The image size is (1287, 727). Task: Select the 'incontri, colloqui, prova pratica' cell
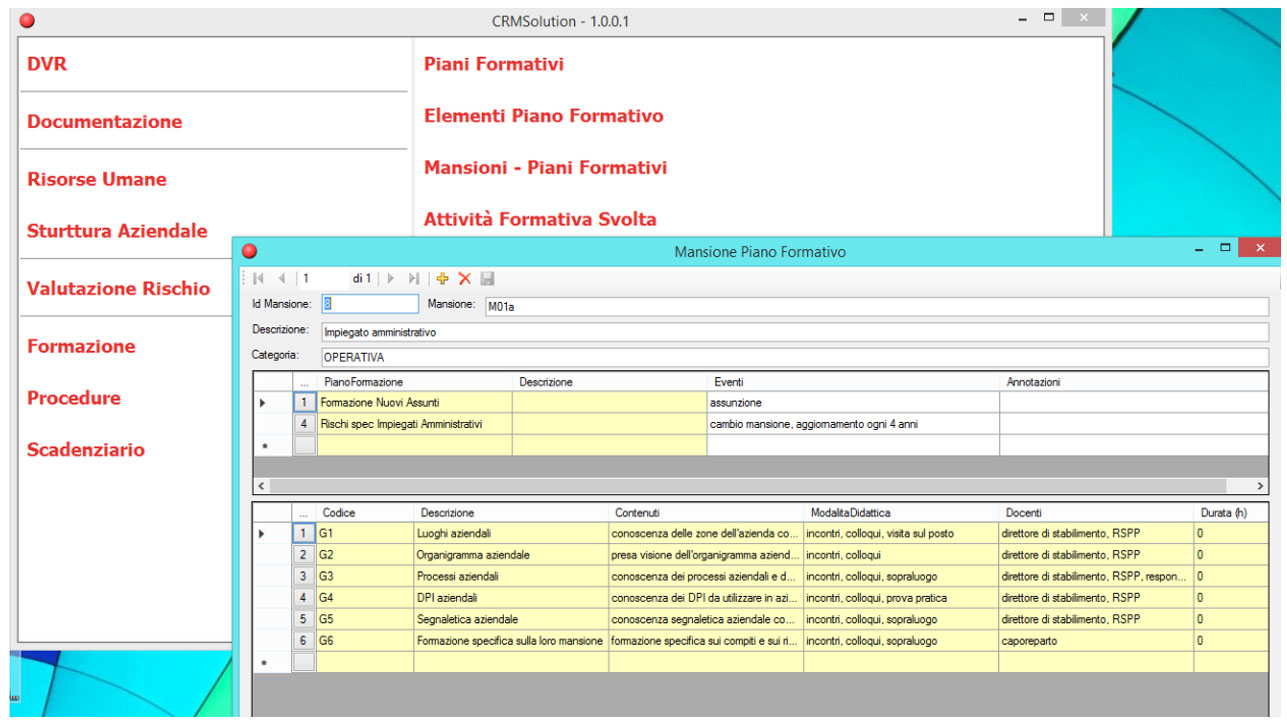click(x=901, y=598)
